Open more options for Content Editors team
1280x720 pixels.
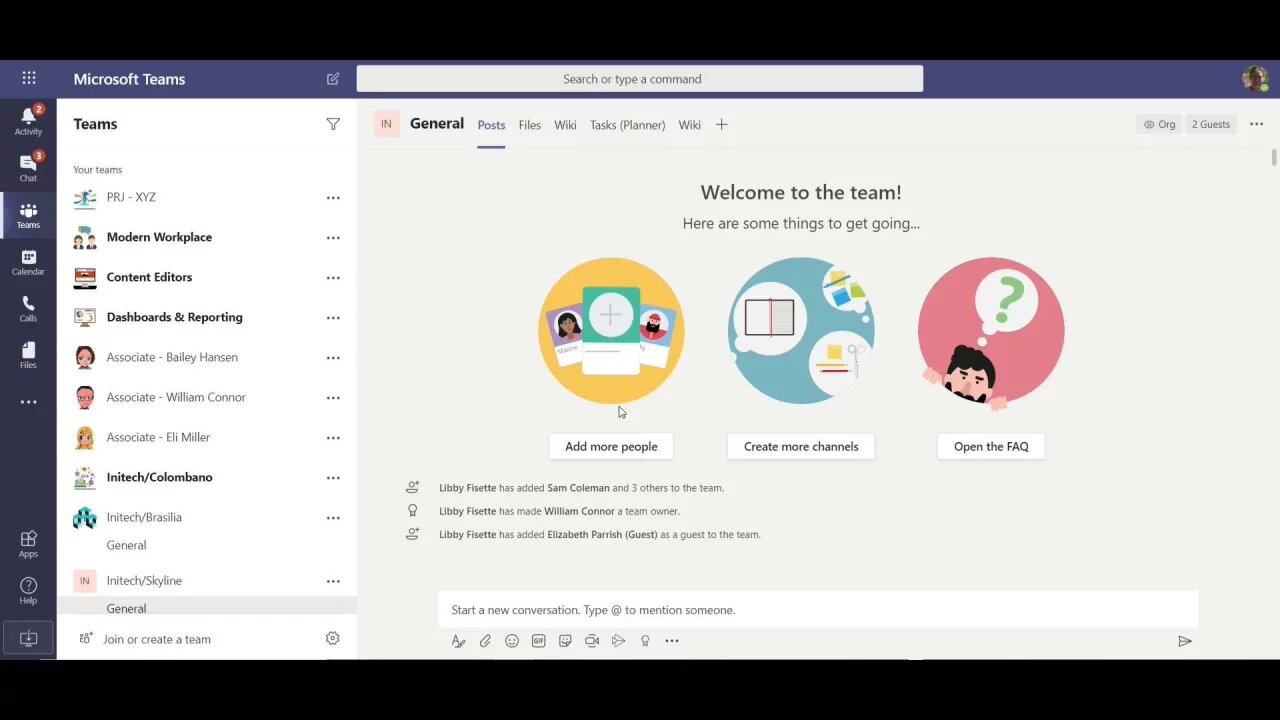coord(333,278)
